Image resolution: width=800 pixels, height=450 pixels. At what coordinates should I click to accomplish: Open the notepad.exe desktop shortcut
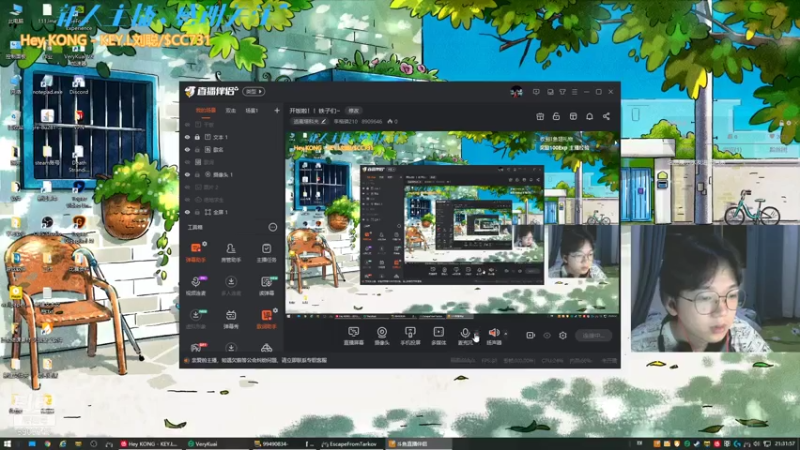tap(47, 85)
